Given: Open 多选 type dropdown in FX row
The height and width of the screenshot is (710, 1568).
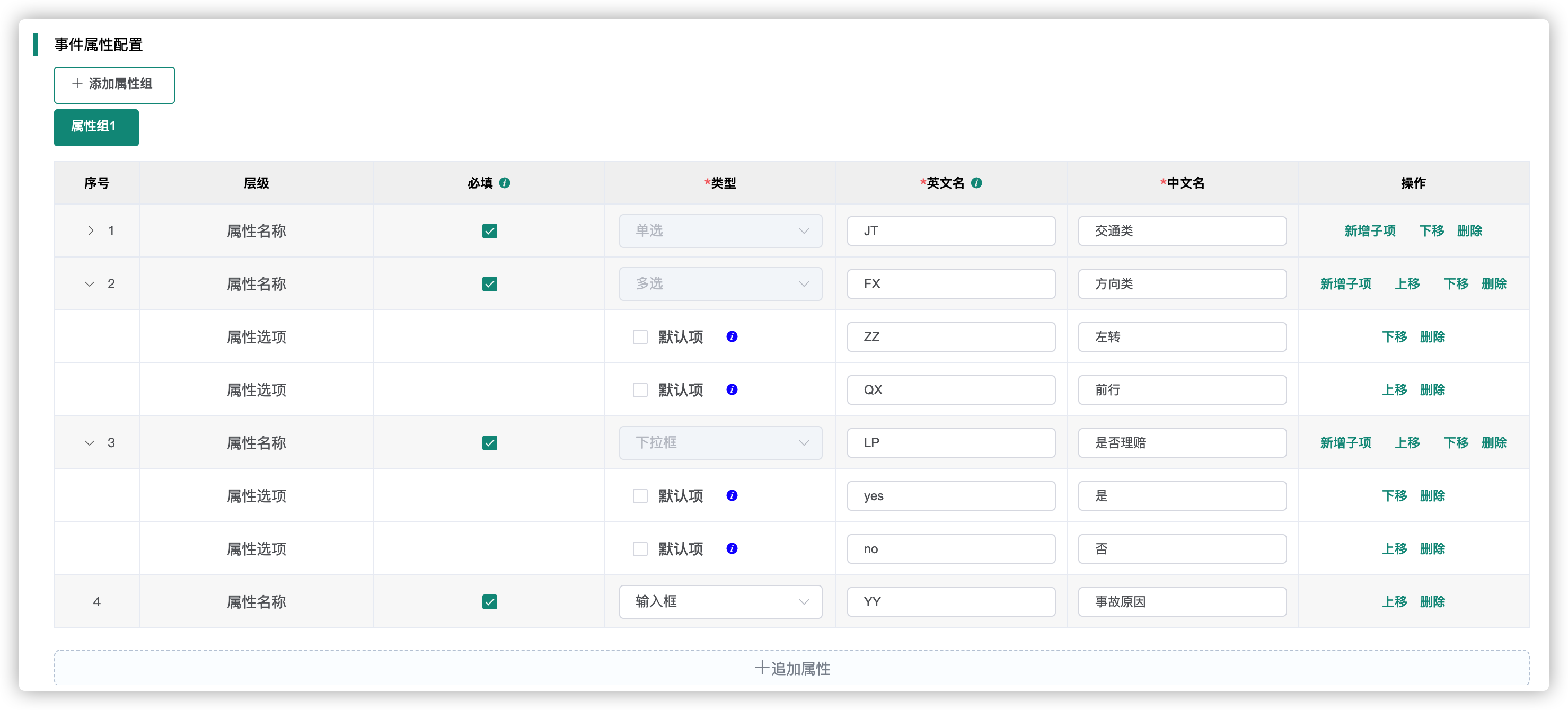Looking at the screenshot, I should tap(720, 283).
